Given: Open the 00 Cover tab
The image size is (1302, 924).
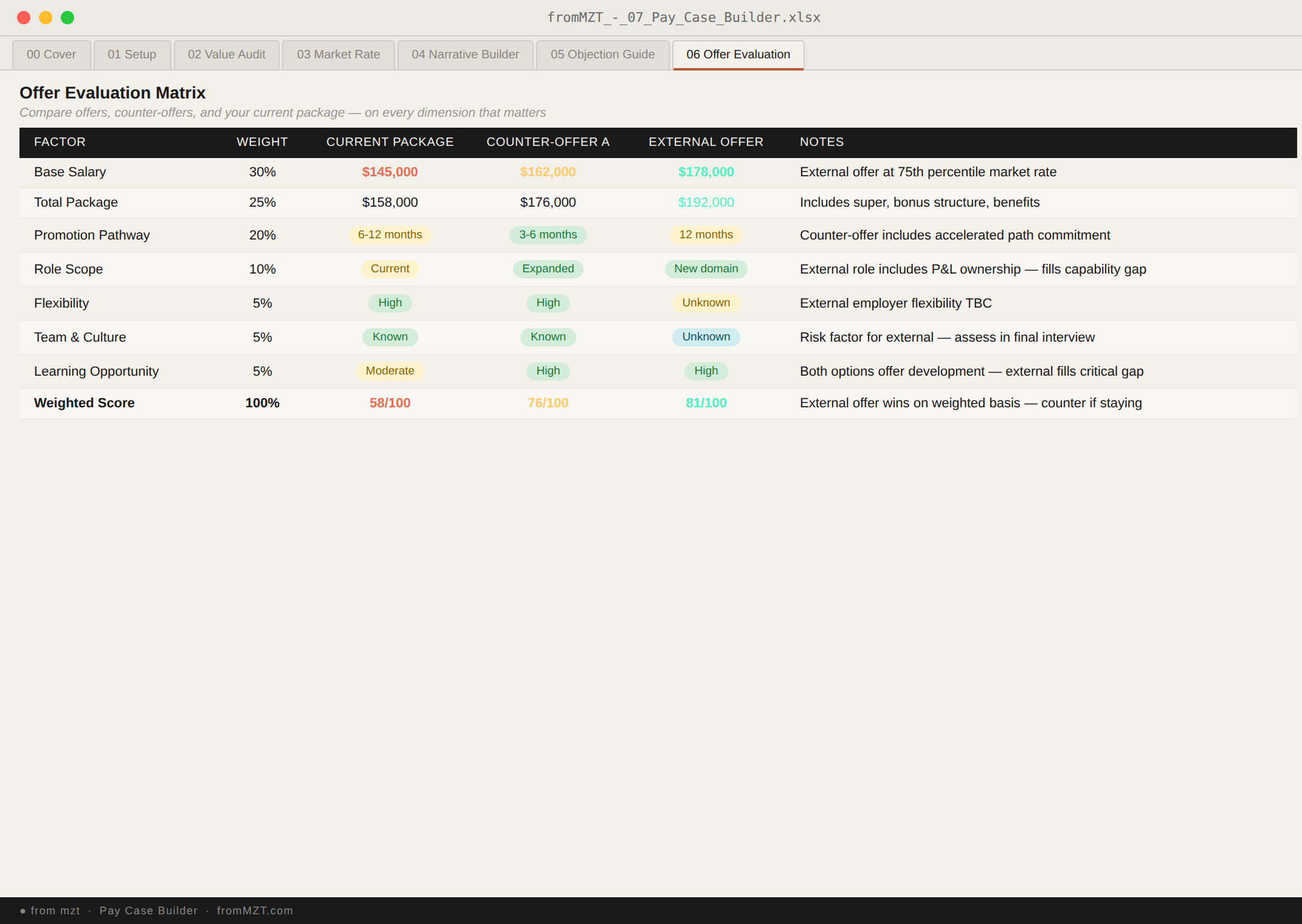Looking at the screenshot, I should coord(52,55).
